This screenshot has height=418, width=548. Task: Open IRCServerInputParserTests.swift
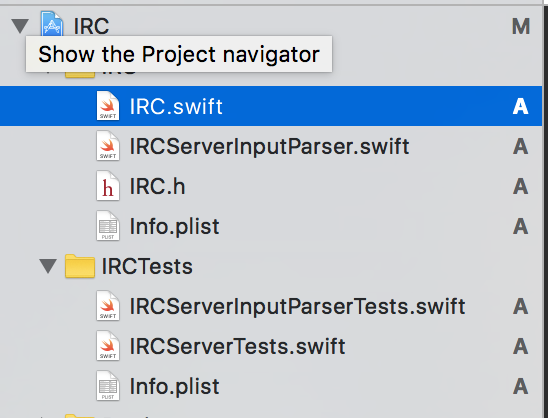click(x=297, y=307)
